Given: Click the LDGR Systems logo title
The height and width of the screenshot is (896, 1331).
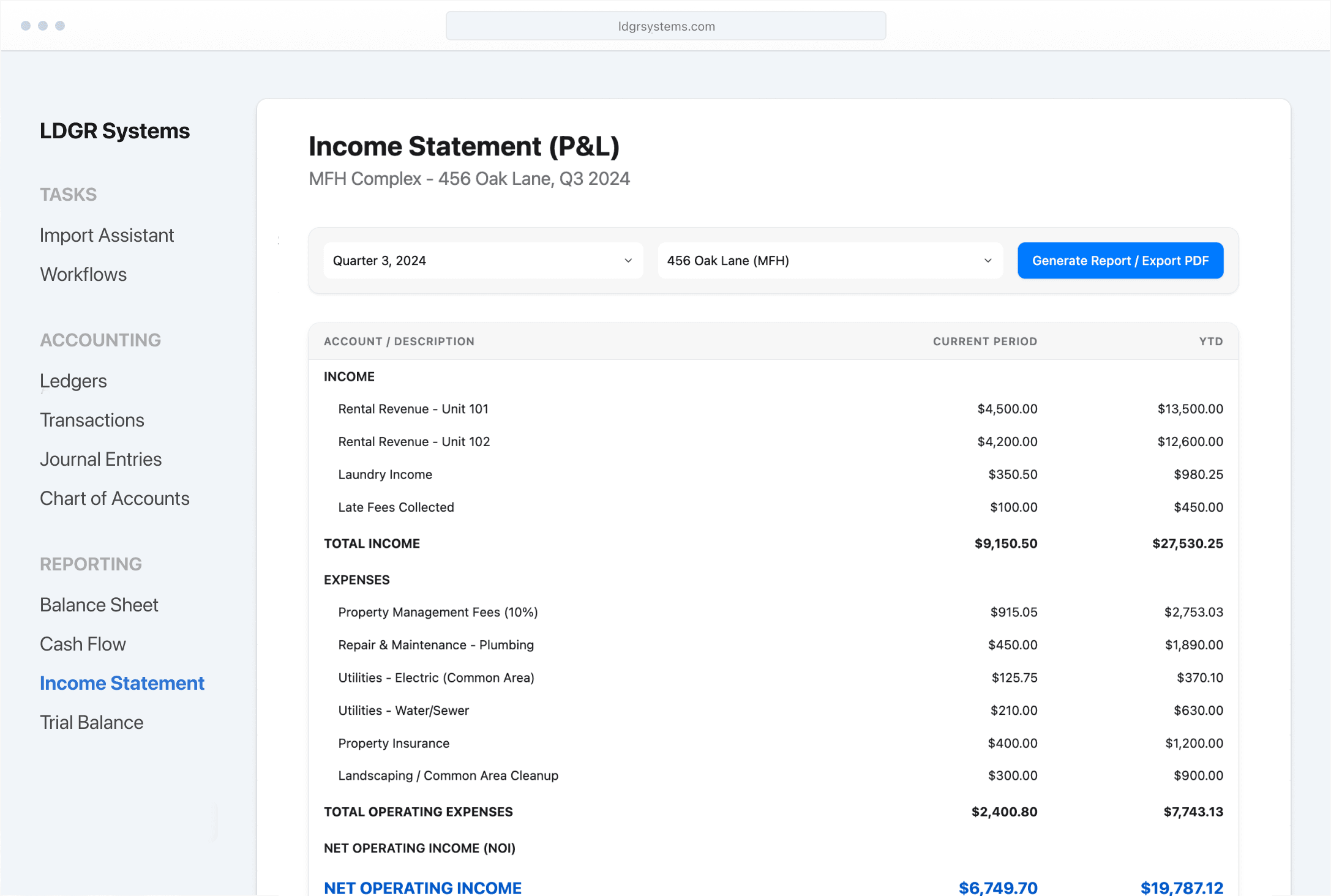Looking at the screenshot, I should tap(114, 131).
